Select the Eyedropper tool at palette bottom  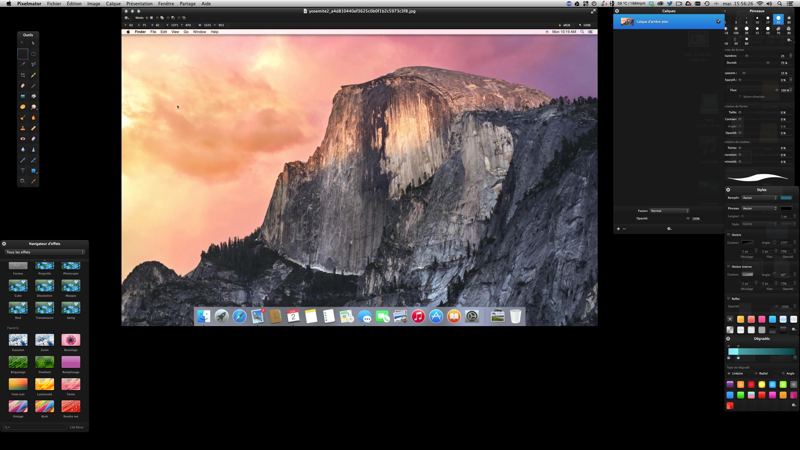34,181
